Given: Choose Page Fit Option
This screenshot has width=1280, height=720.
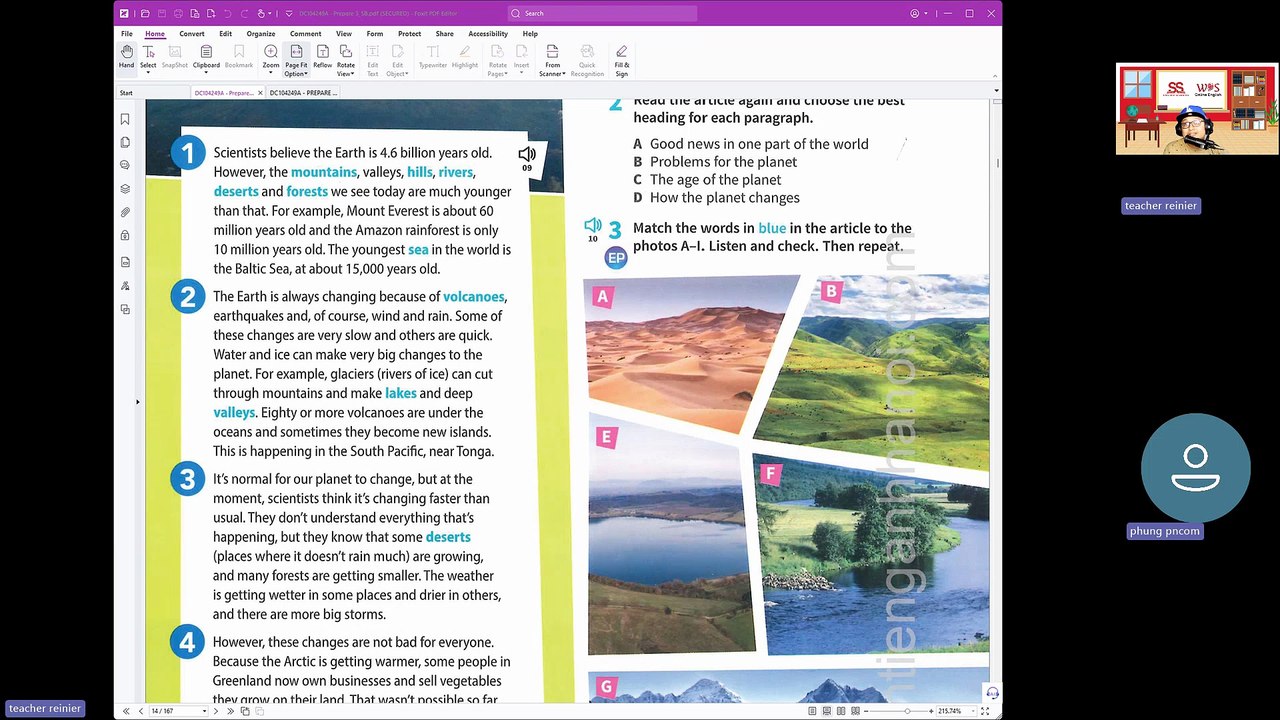Looking at the screenshot, I should click(x=296, y=60).
